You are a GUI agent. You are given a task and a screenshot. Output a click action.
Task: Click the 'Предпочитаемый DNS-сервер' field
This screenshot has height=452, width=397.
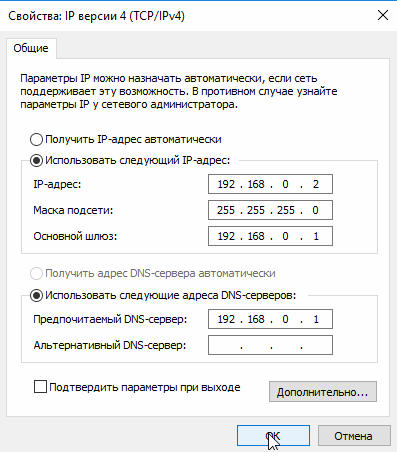[270, 319]
